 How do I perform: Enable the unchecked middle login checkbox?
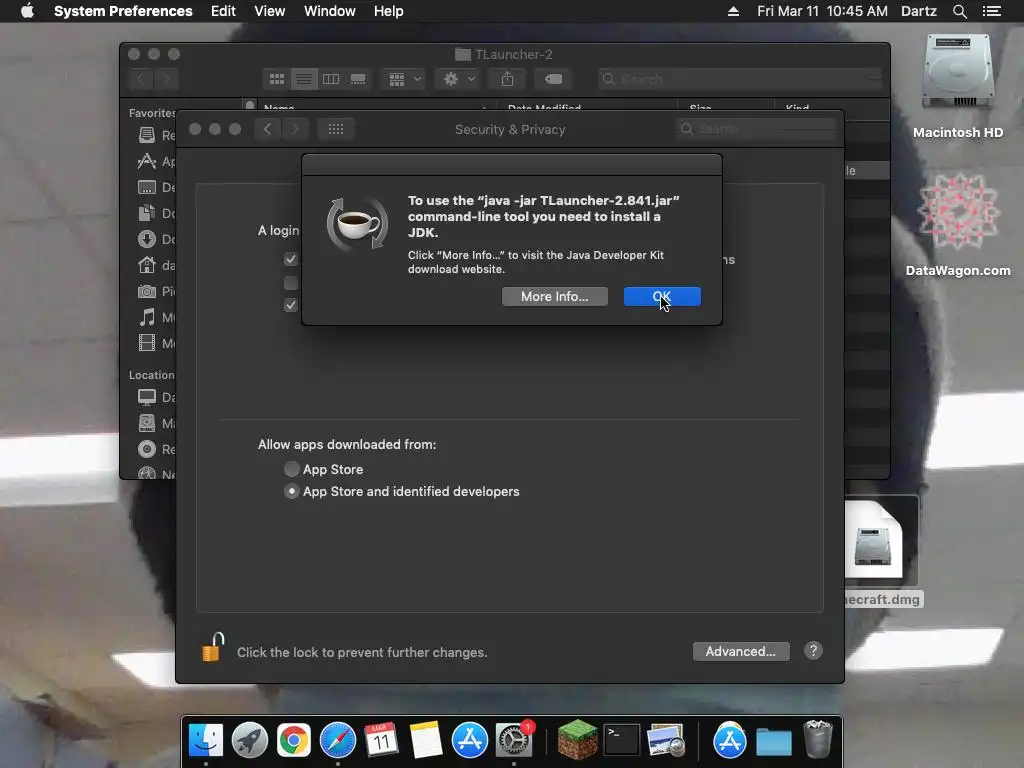coord(291,283)
